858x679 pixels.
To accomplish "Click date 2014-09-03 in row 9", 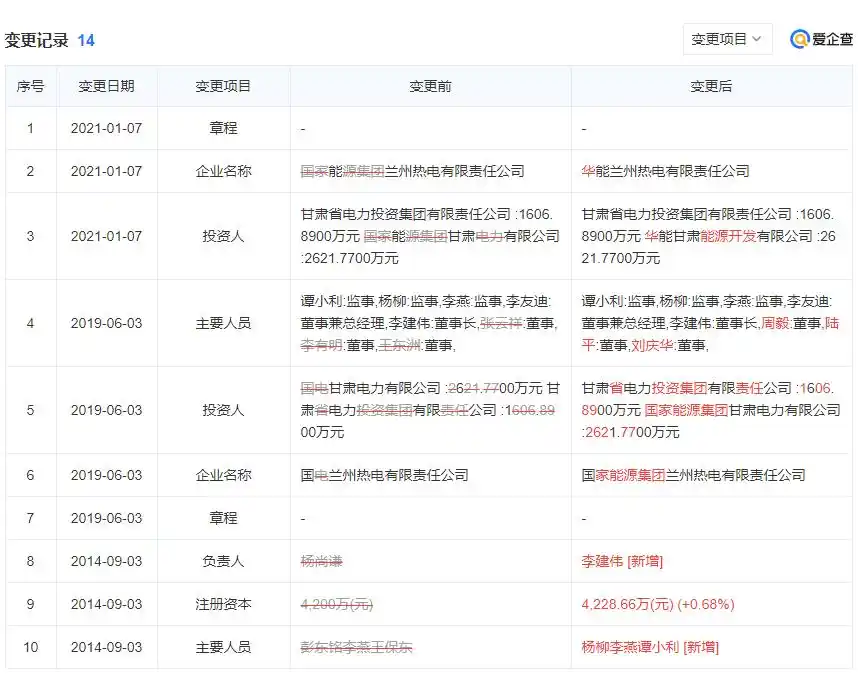I will pyautogui.click(x=106, y=604).
